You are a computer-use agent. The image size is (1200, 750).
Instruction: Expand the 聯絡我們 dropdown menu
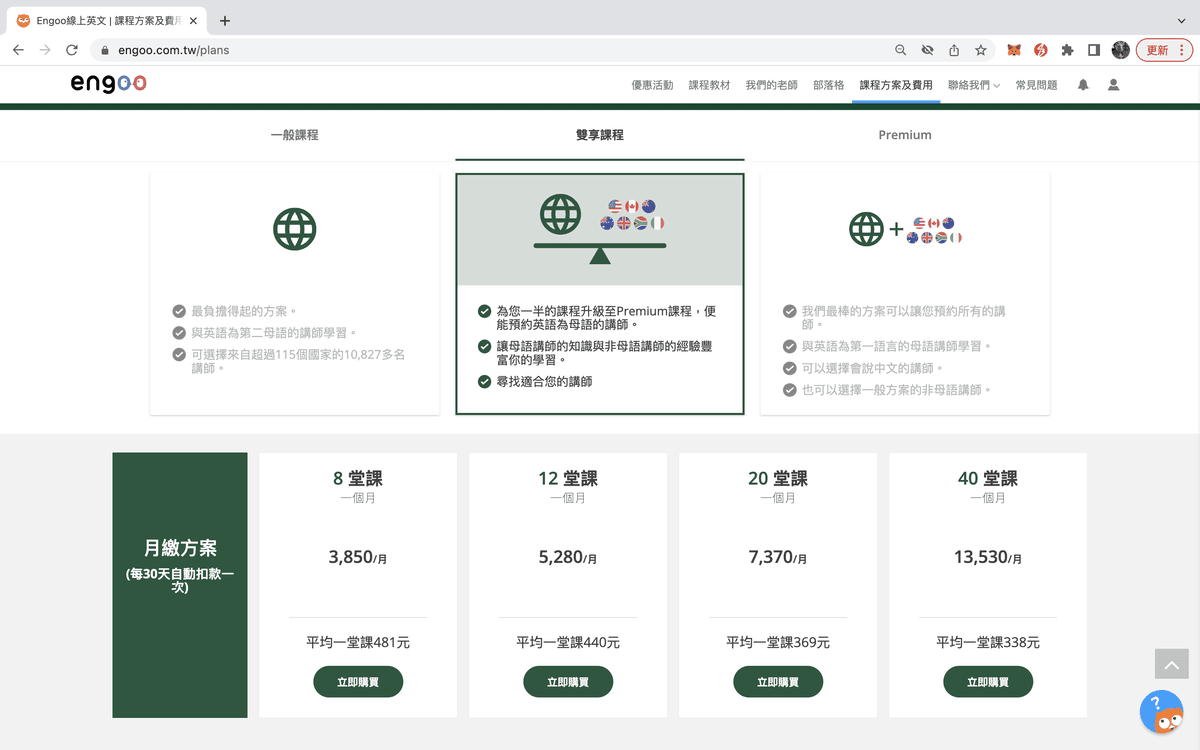[974, 85]
